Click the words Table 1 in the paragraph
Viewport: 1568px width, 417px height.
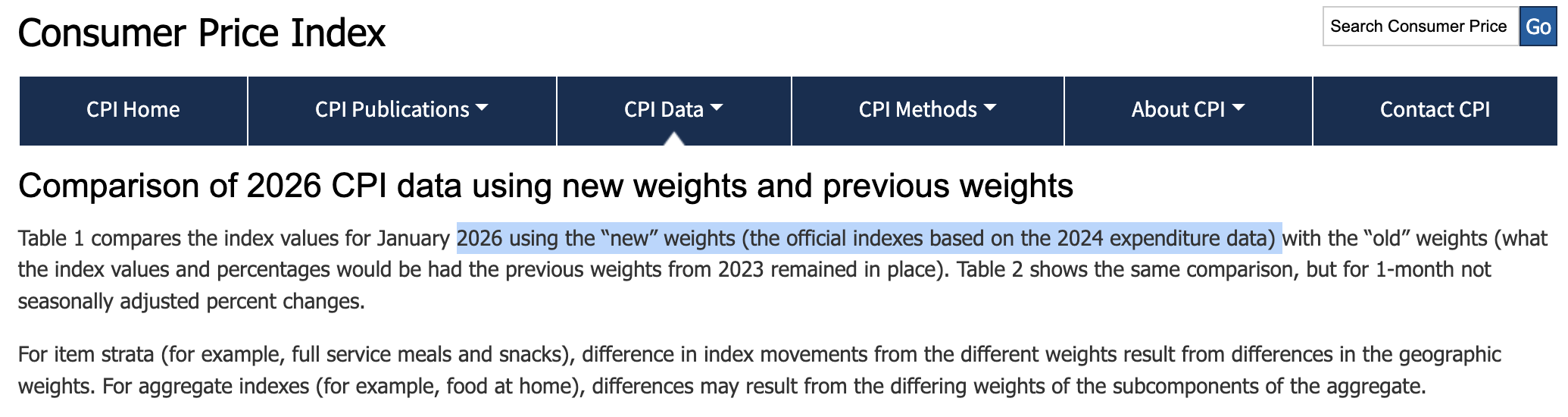tap(51, 239)
